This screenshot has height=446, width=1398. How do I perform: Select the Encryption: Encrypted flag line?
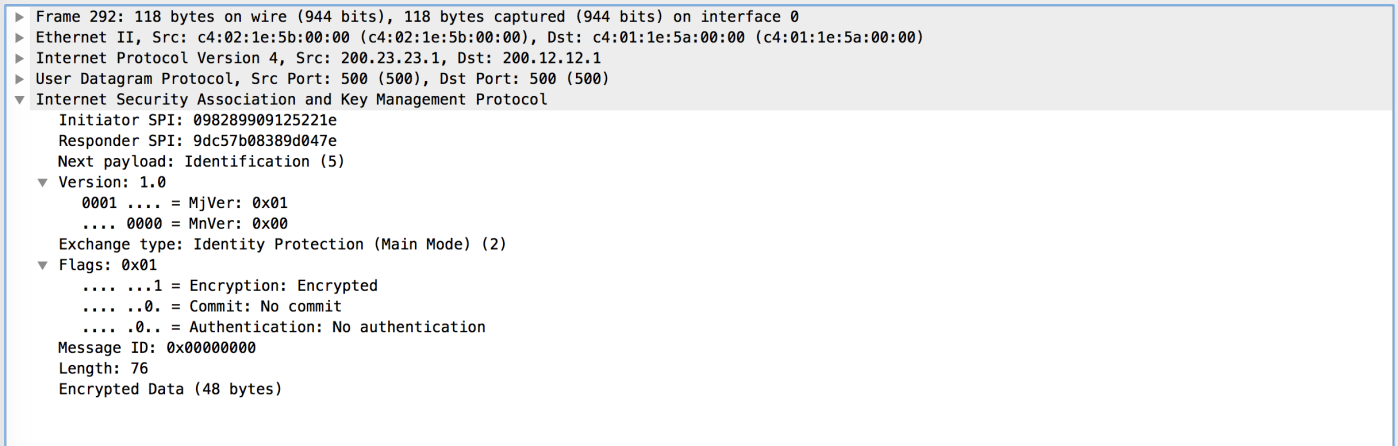pos(230,286)
